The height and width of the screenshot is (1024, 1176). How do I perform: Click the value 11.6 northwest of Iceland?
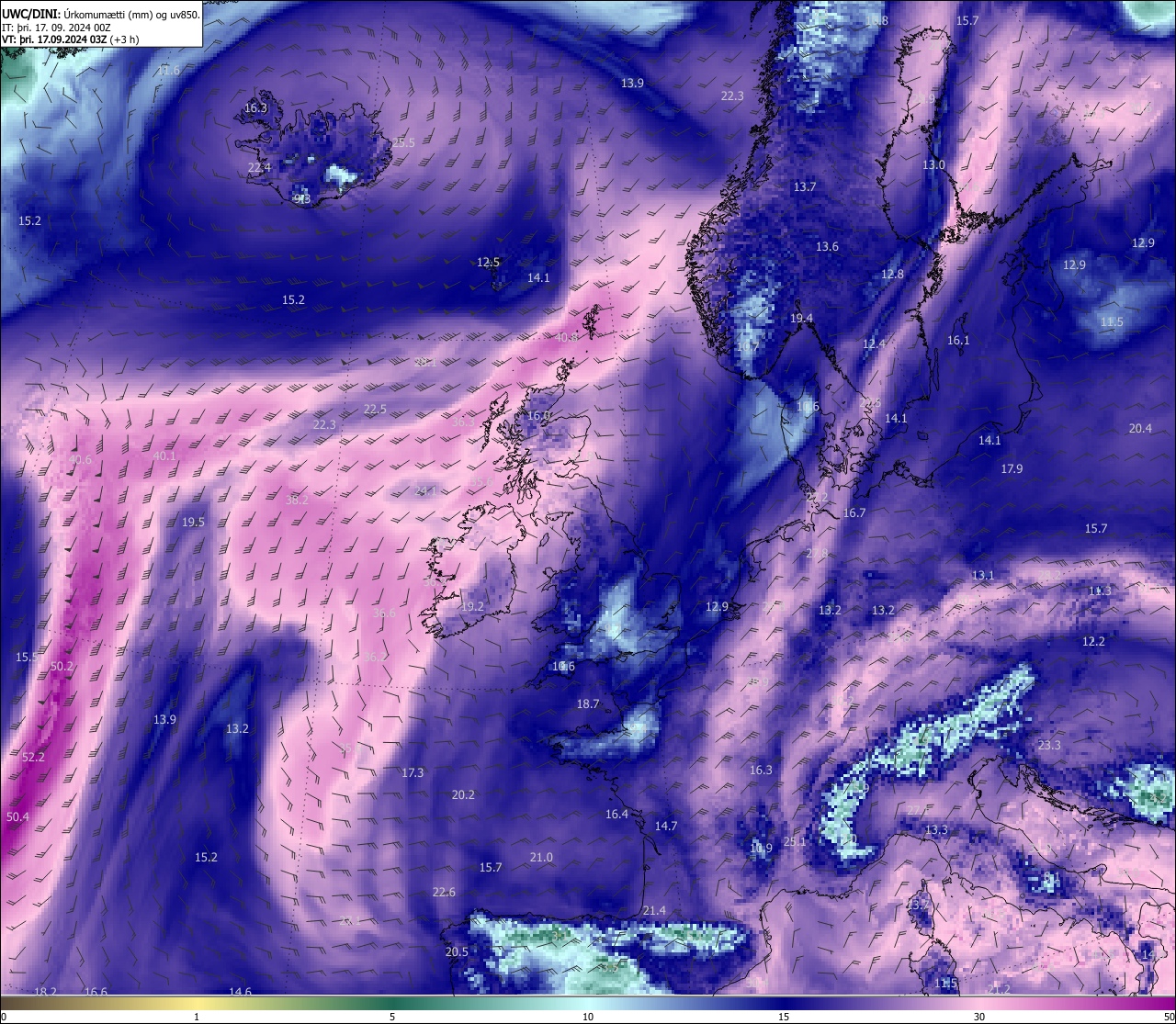(169, 71)
